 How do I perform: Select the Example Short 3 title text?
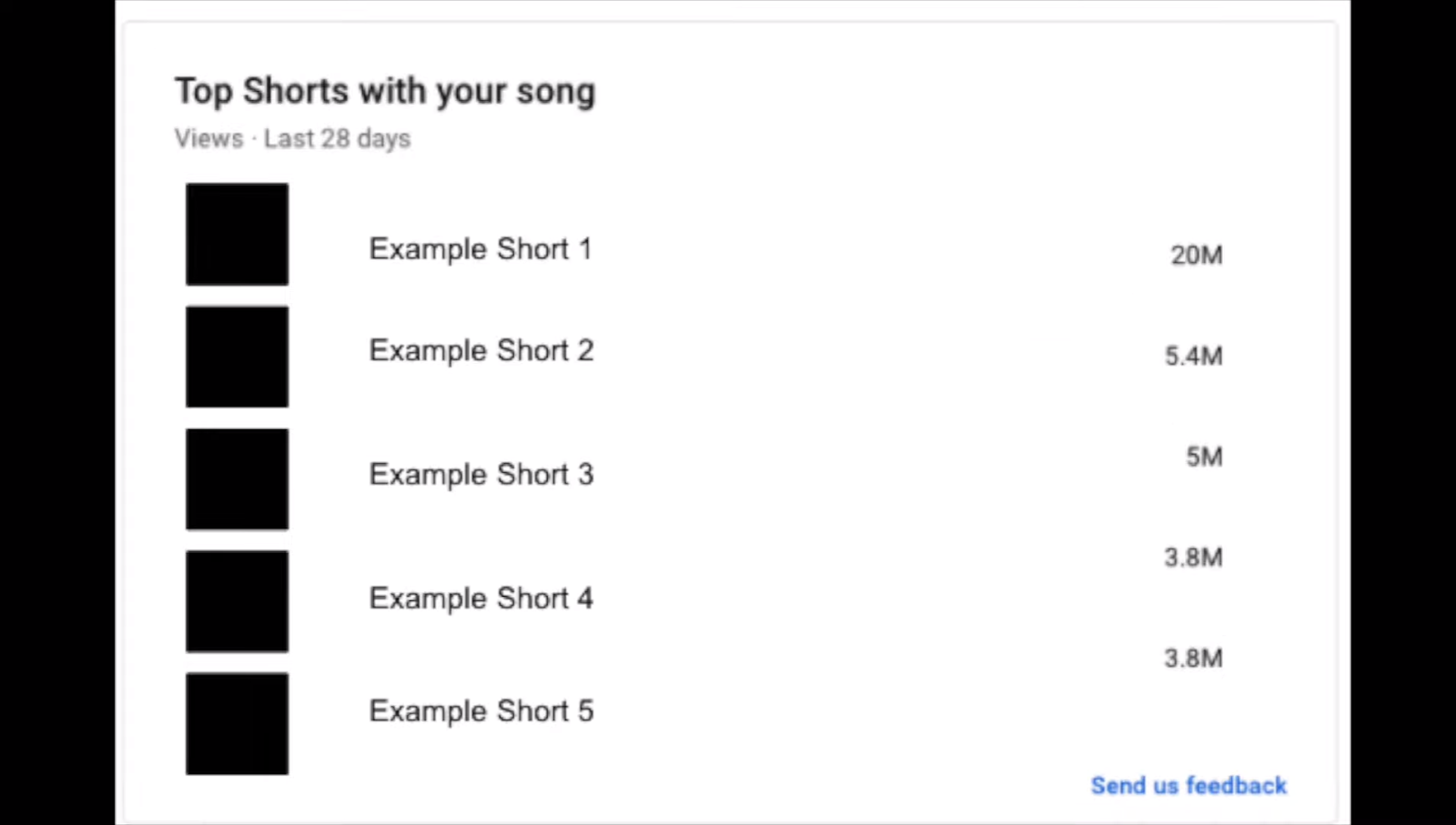coord(481,475)
